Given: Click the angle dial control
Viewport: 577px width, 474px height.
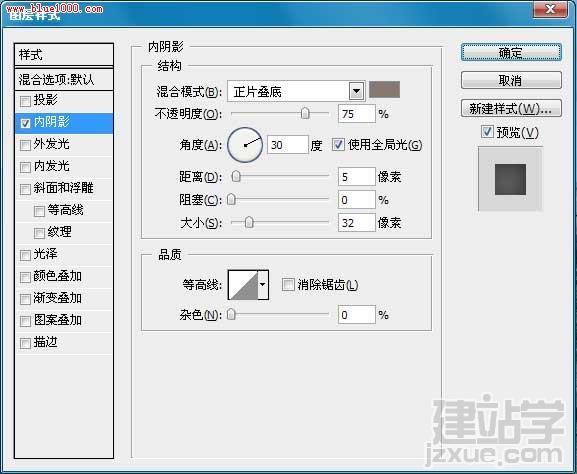Looking at the screenshot, I should (245, 145).
